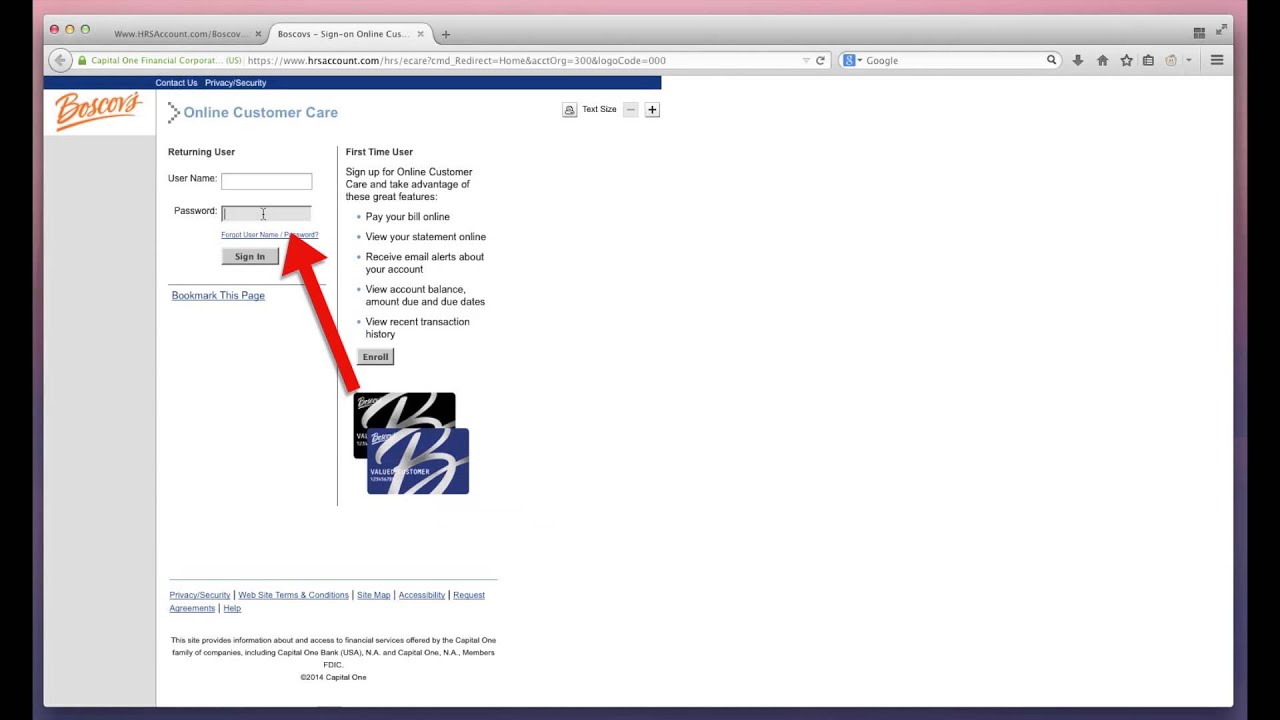Screen dimensions: 1280x720
Task: Reload the page with refresh icon
Action: [x=820, y=60]
